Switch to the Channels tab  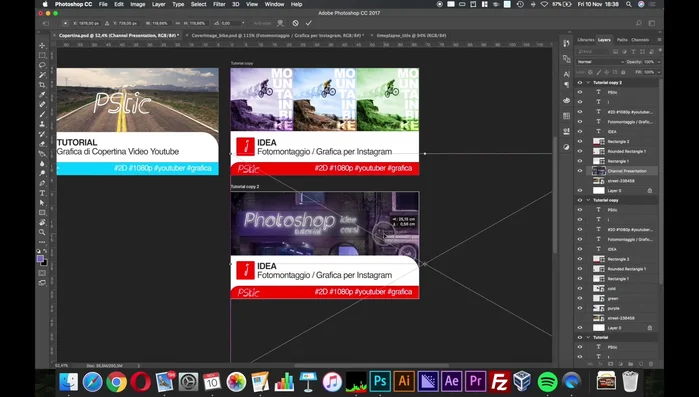(x=640, y=40)
